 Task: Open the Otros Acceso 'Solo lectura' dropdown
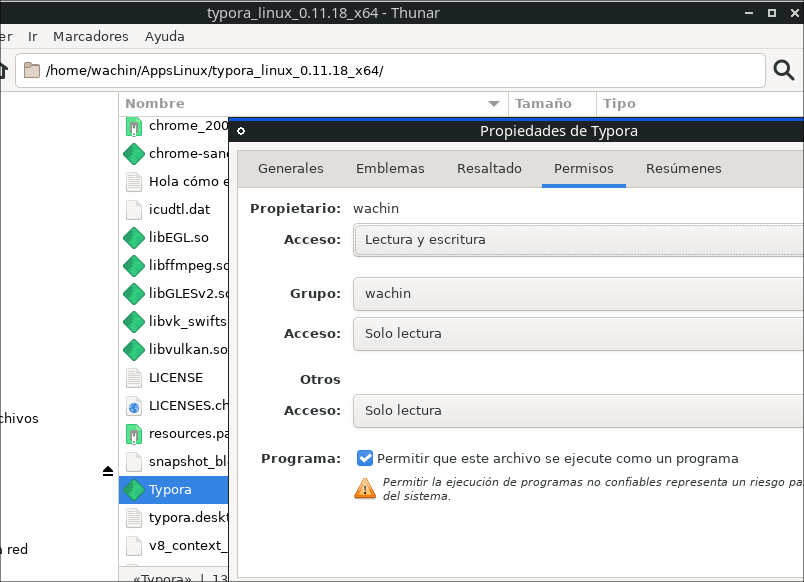[578, 411]
